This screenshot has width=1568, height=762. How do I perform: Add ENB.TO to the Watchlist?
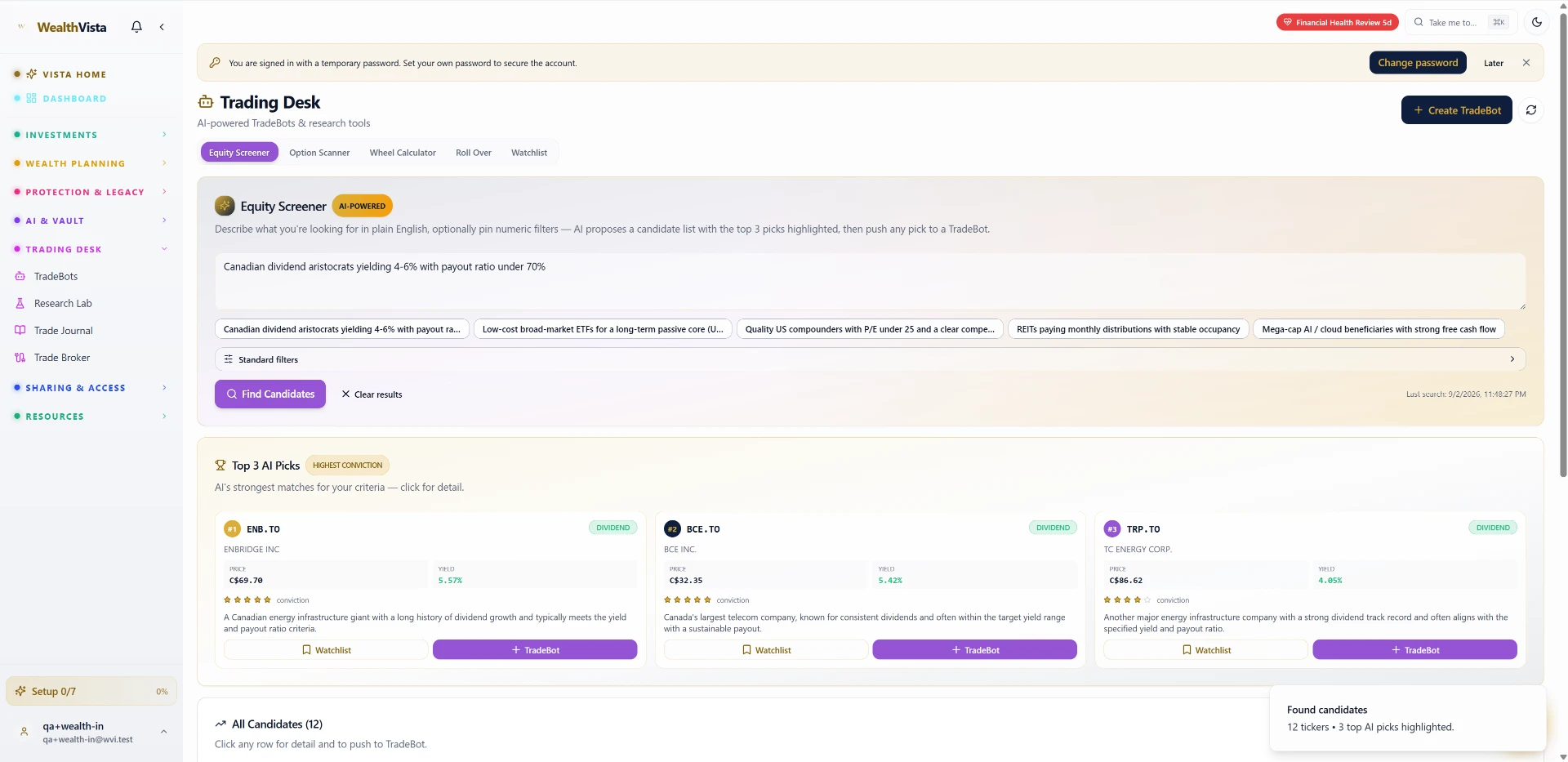(326, 650)
